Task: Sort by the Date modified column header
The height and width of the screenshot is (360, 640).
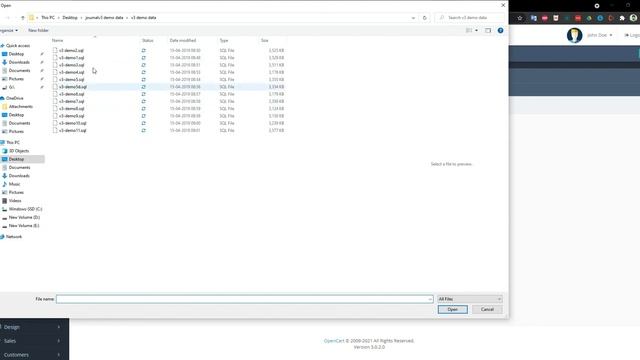Action: pos(183,40)
